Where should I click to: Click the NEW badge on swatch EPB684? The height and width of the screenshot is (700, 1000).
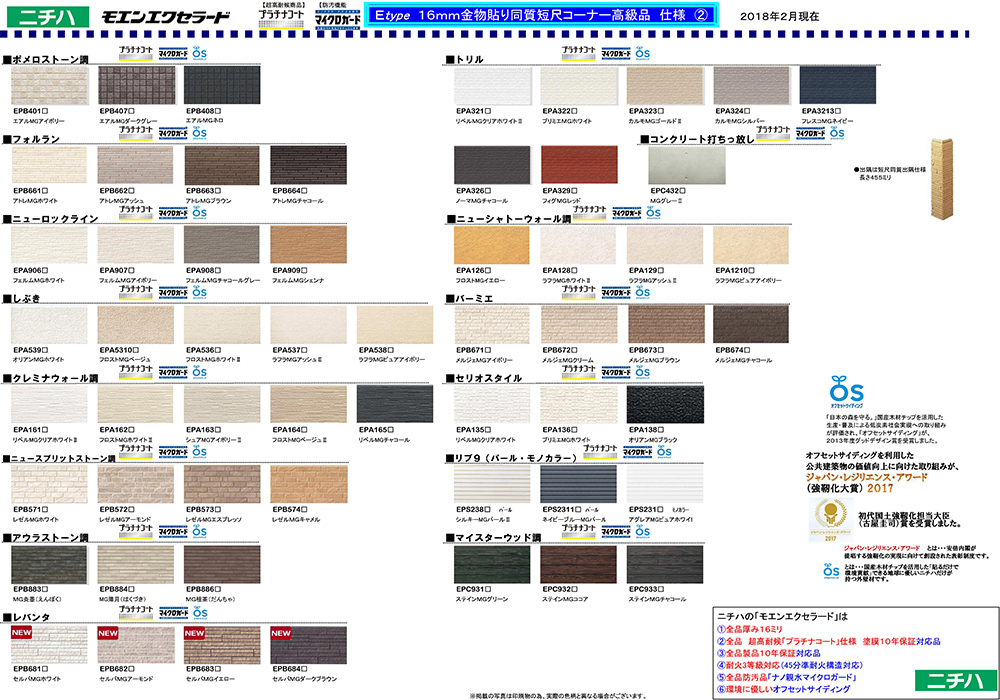tap(281, 632)
